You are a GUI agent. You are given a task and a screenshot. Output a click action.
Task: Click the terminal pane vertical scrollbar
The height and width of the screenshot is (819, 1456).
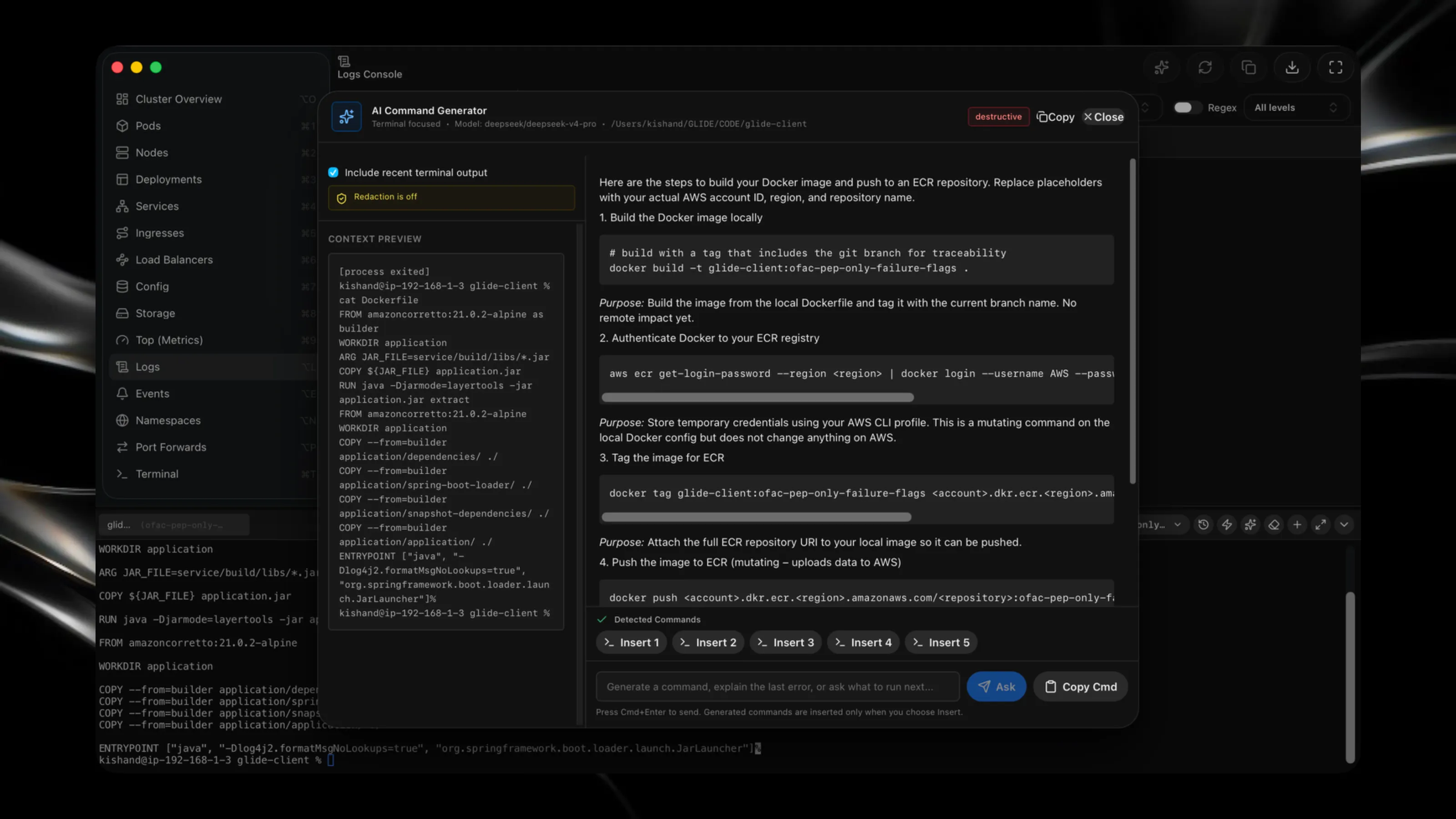(x=1350, y=677)
